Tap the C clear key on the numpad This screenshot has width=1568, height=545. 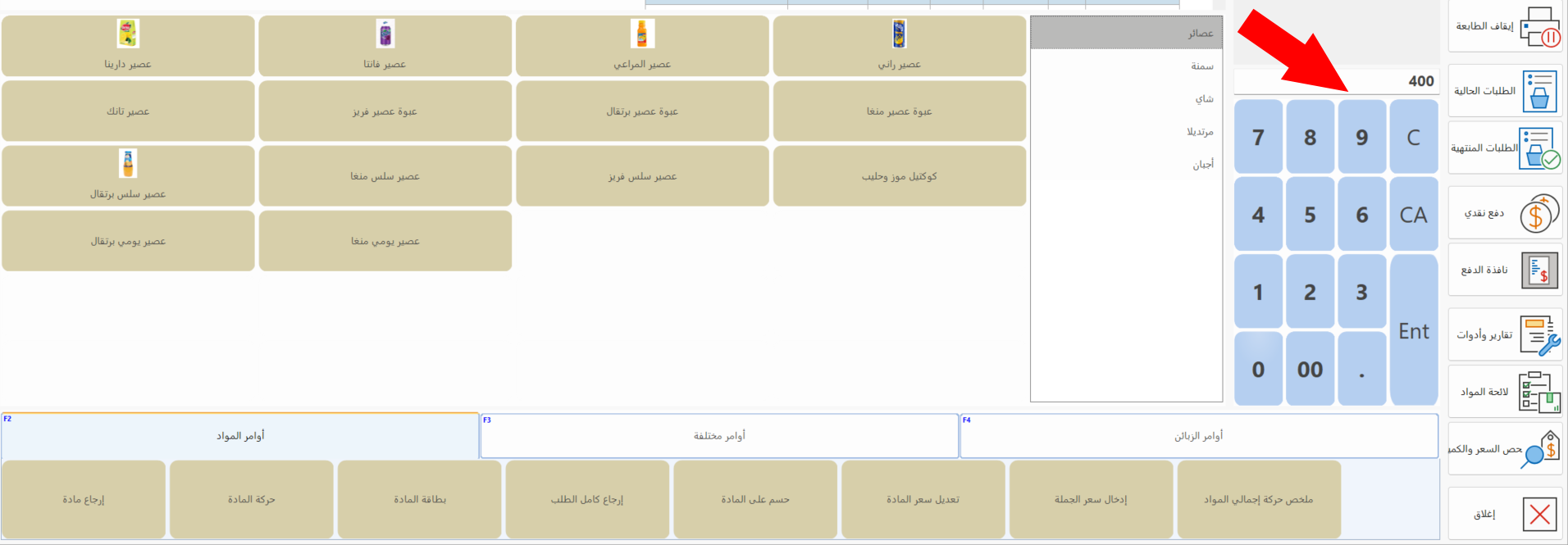pyautogui.click(x=1414, y=138)
